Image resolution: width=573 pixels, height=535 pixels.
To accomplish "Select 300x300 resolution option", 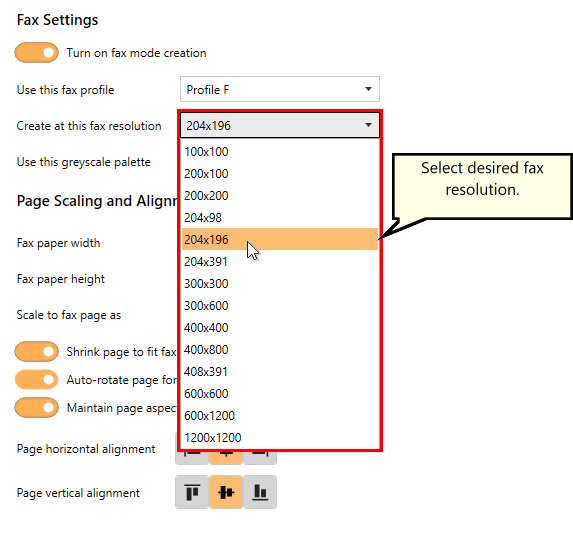I will pos(280,284).
